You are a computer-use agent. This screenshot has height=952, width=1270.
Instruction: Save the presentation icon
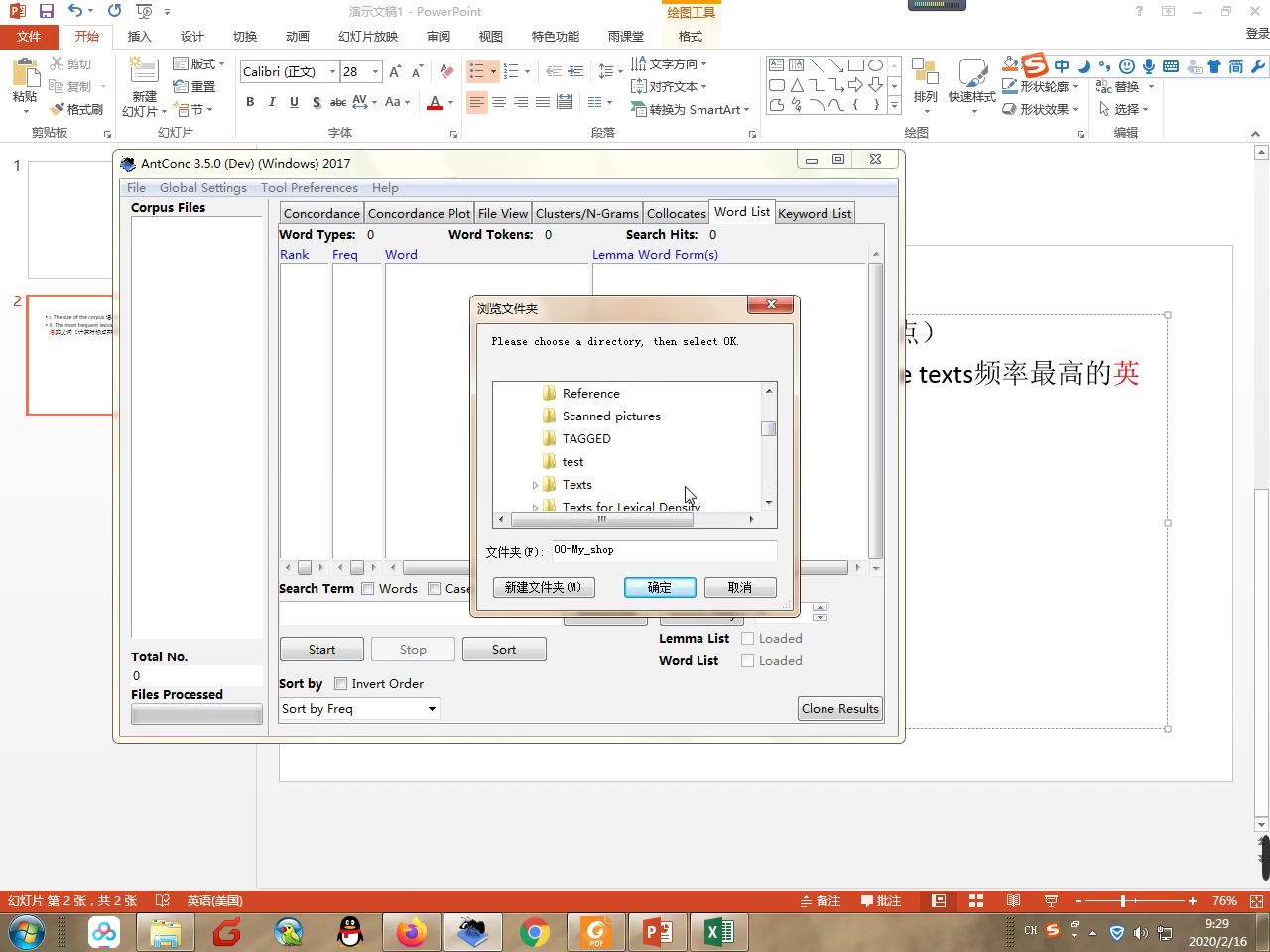[47, 11]
